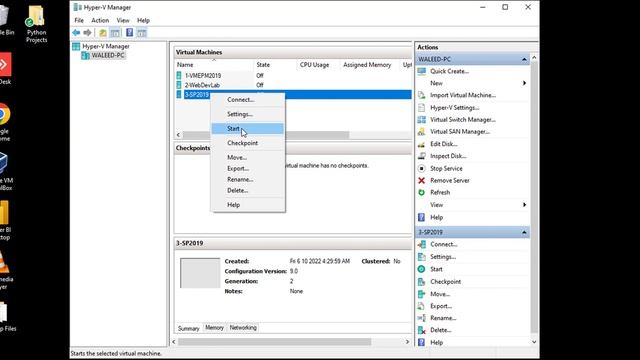Choose Help in the context menu

tap(247, 205)
